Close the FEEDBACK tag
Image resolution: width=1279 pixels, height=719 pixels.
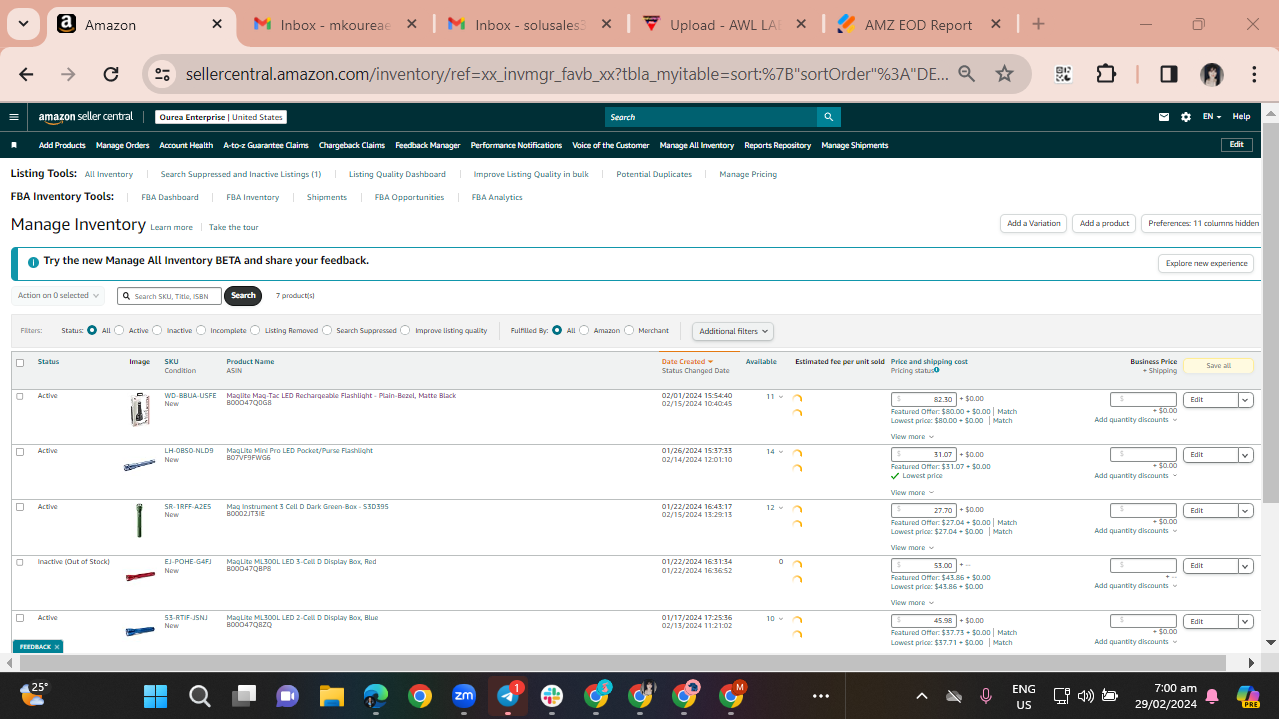click(57, 647)
